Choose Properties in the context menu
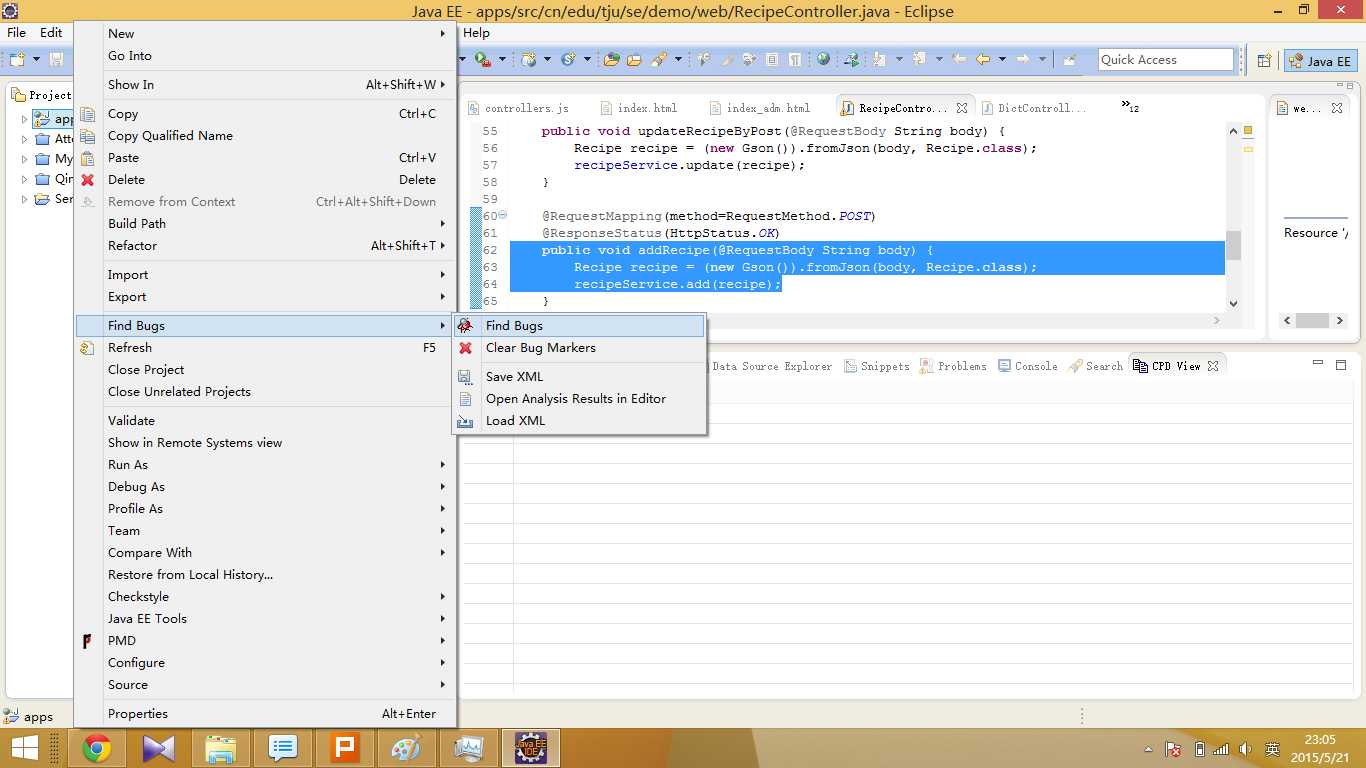Screen dimensions: 1366x768 click(266, 714)
